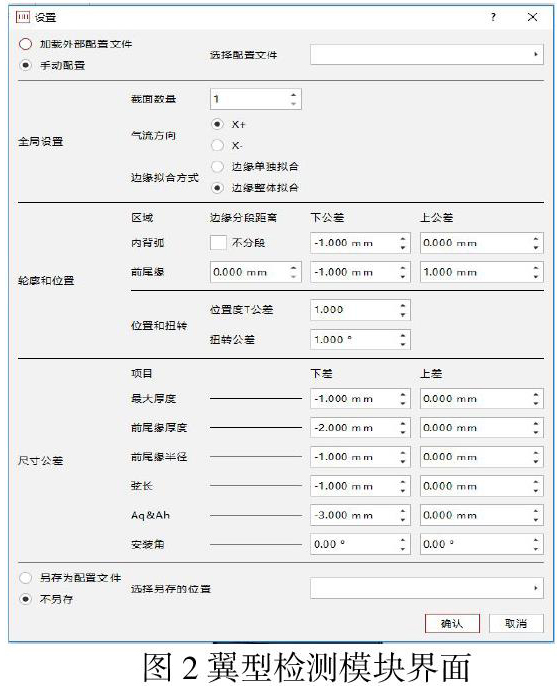Open the 选择另存的位置 path selector
557x686 pixels.
tap(427, 588)
